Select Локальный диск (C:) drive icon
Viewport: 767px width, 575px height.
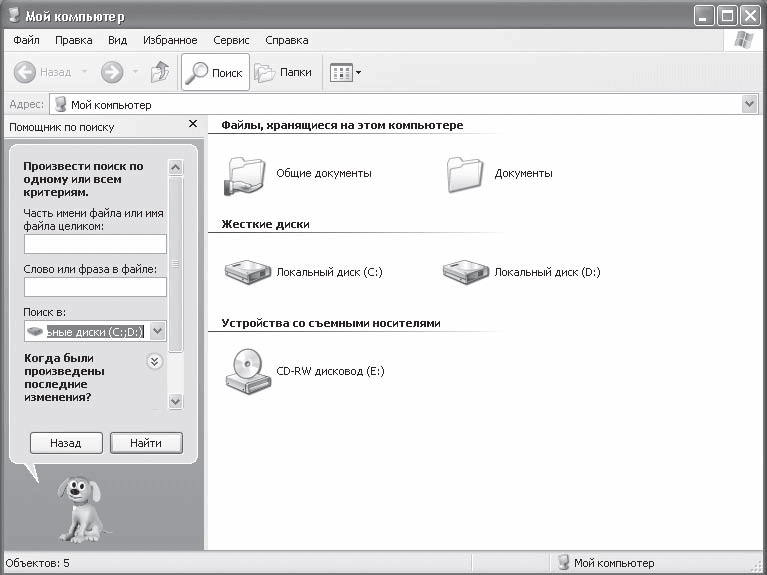coord(248,272)
